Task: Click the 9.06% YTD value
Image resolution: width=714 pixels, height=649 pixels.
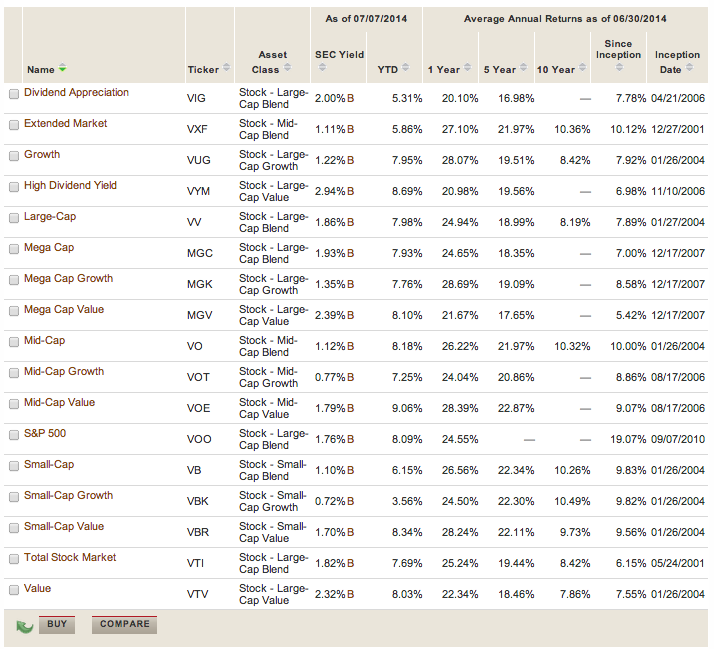Action: point(407,408)
